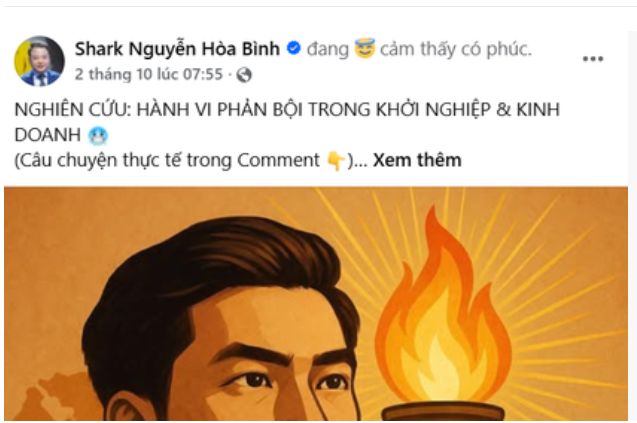Click the pointing down hand emoji

336,161
